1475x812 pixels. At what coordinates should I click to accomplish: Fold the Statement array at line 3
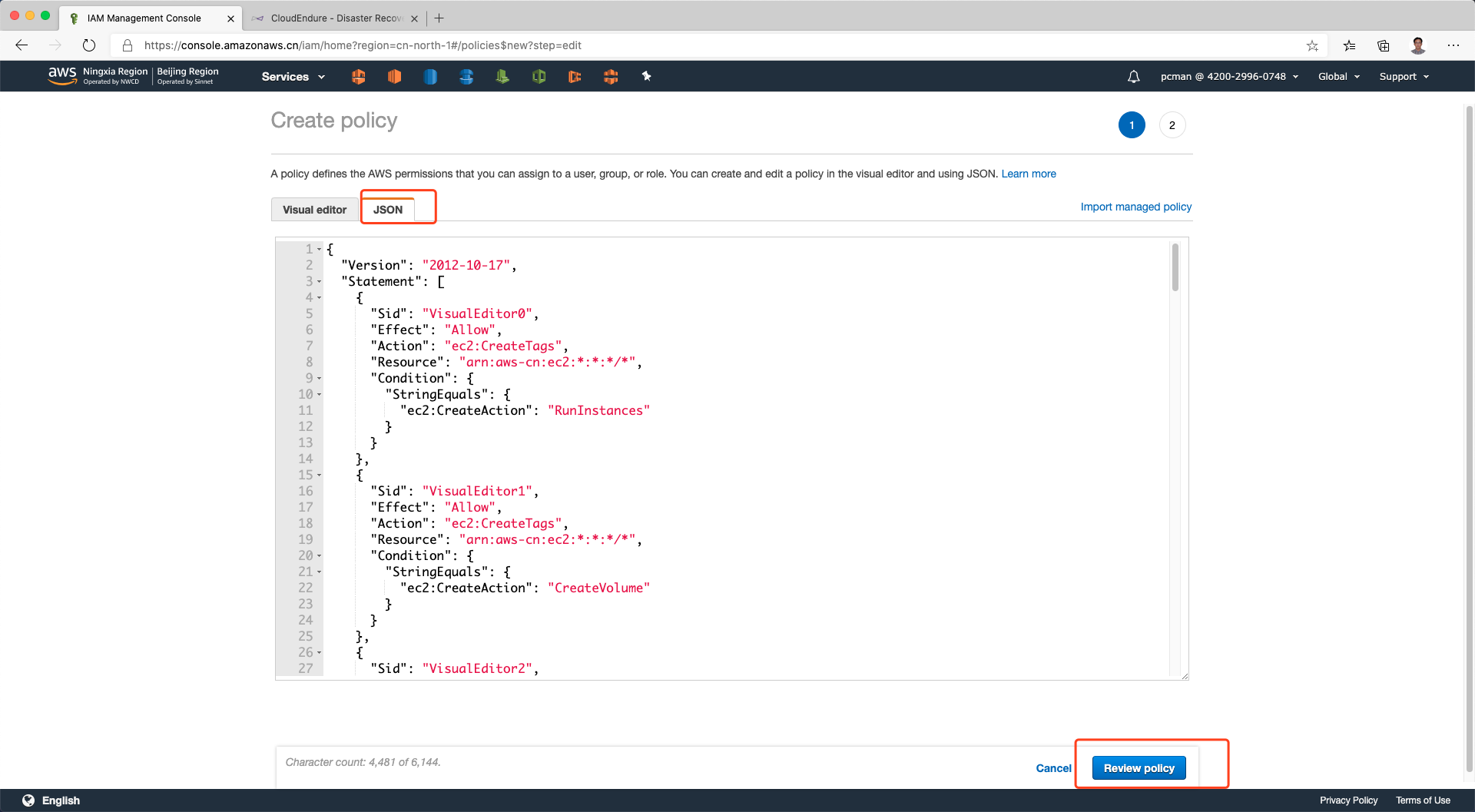[x=320, y=282]
